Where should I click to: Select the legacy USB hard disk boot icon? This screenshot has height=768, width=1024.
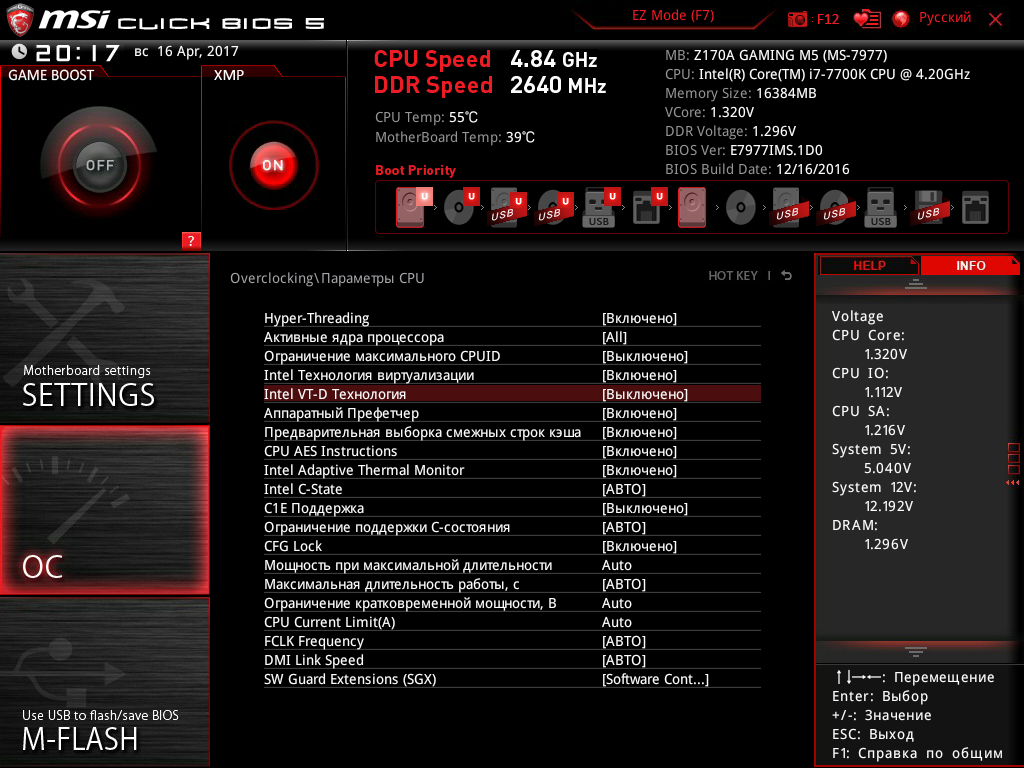[x=787, y=208]
